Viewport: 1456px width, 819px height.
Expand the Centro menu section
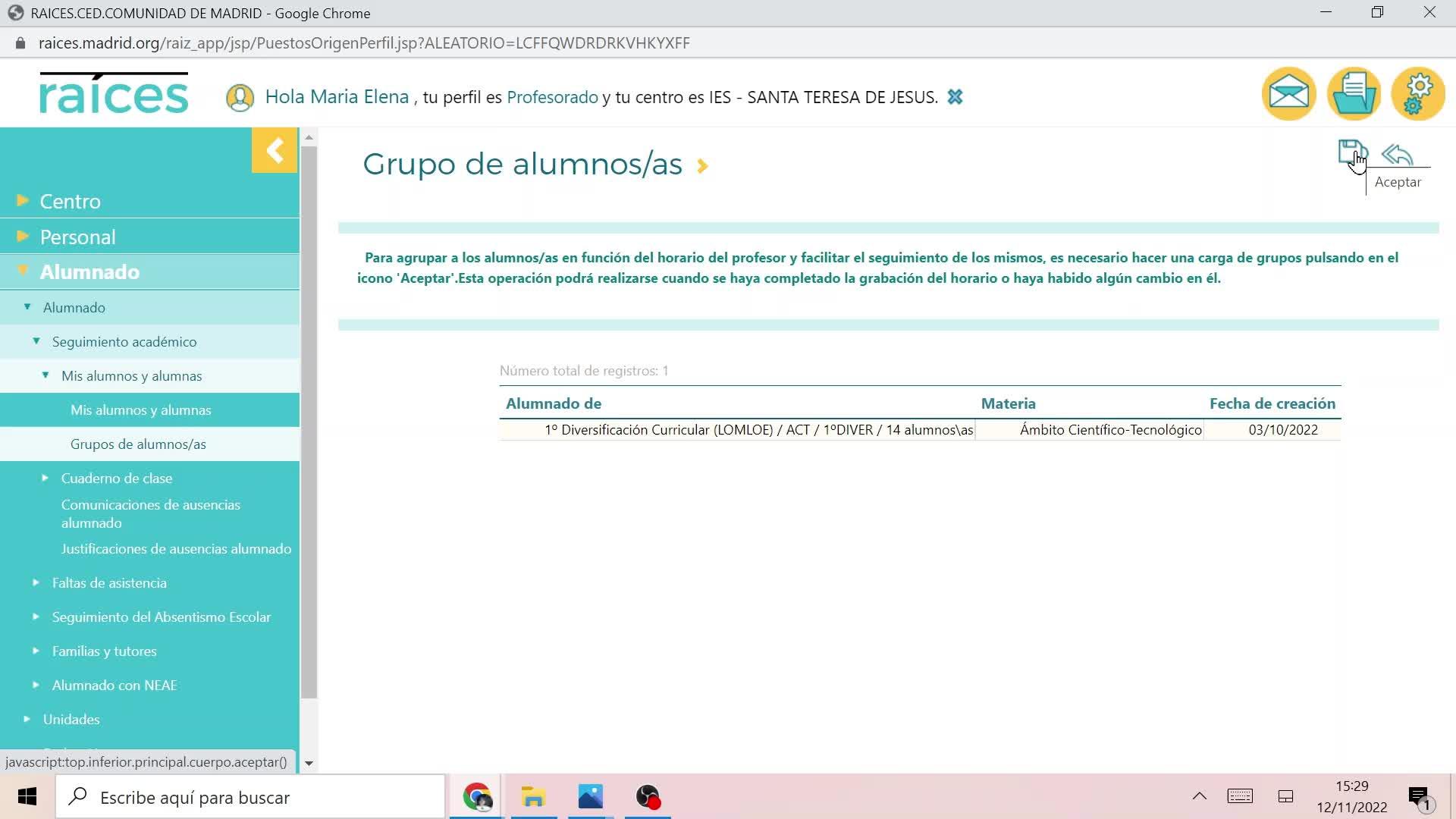(x=70, y=201)
